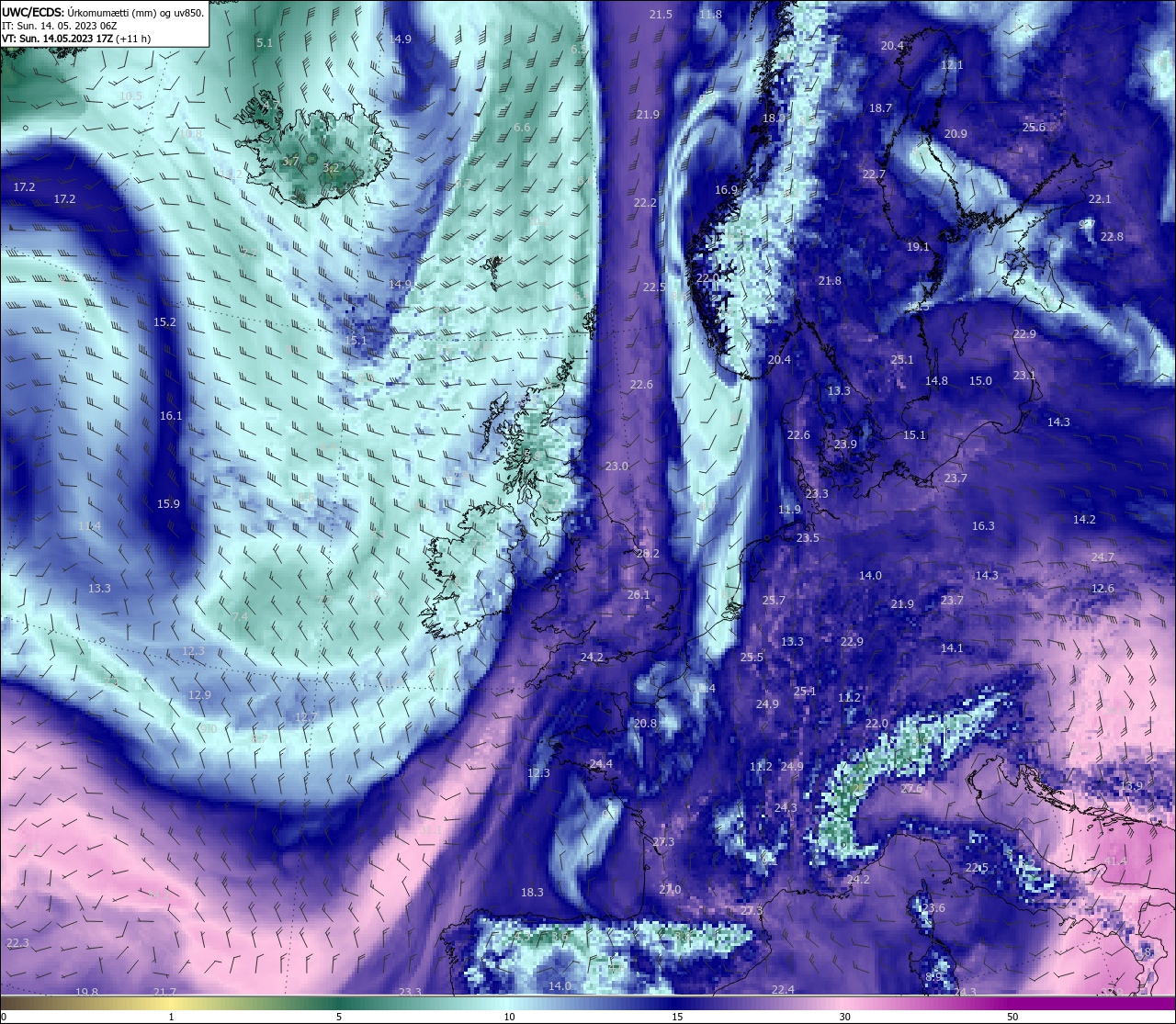
Task: Click the map value '11.9'
Action: point(789,510)
